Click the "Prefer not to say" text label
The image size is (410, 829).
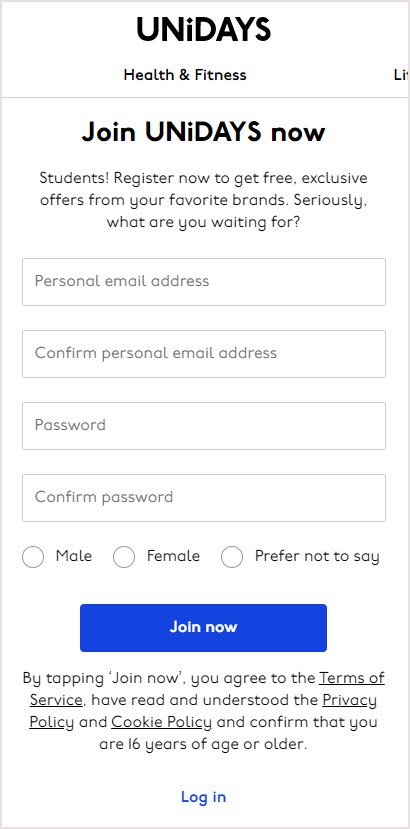pyautogui.click(x=317, y=557)
